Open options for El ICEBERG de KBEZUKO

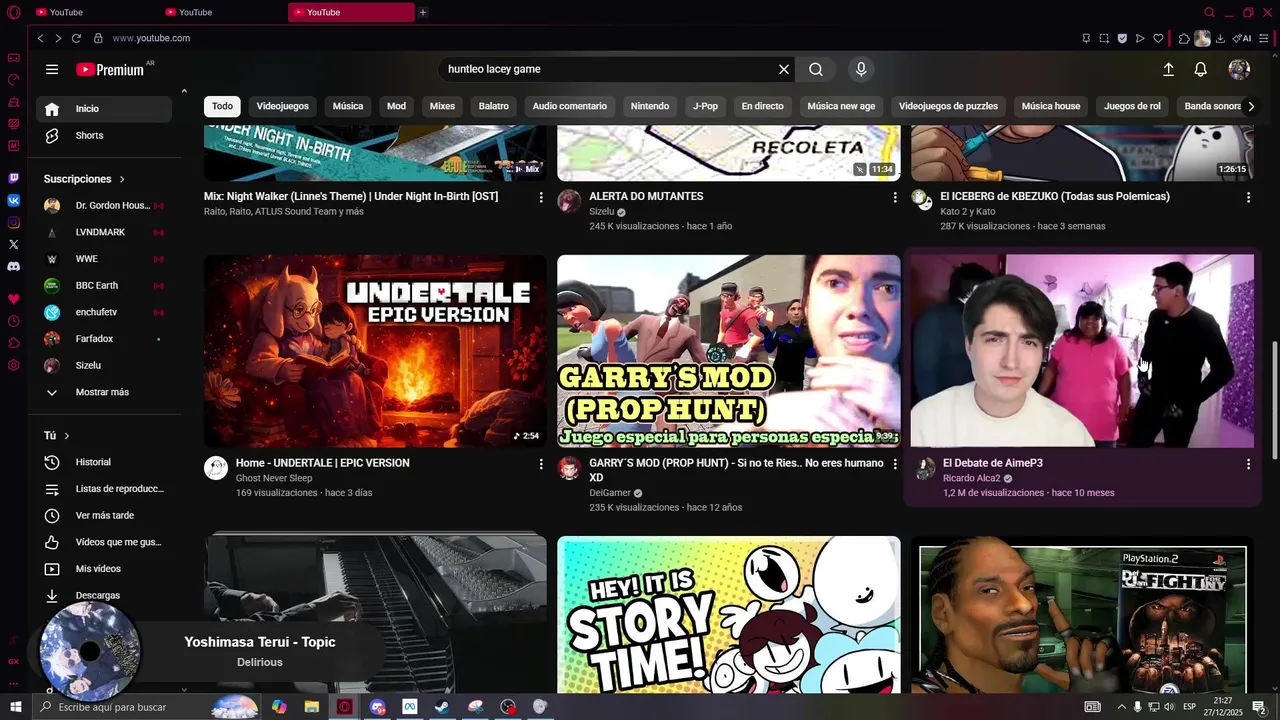tap(1248, 197)
